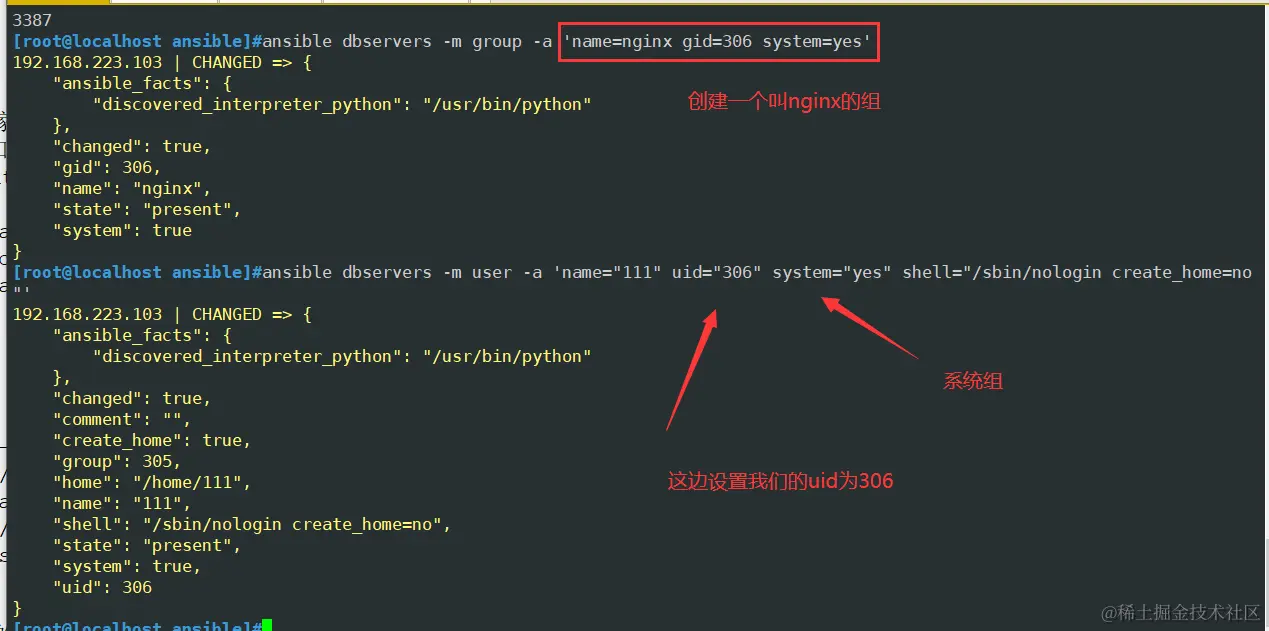Select the output line starting with "shell": "/sbin/nologin
1269x631 pixels.
252,524
